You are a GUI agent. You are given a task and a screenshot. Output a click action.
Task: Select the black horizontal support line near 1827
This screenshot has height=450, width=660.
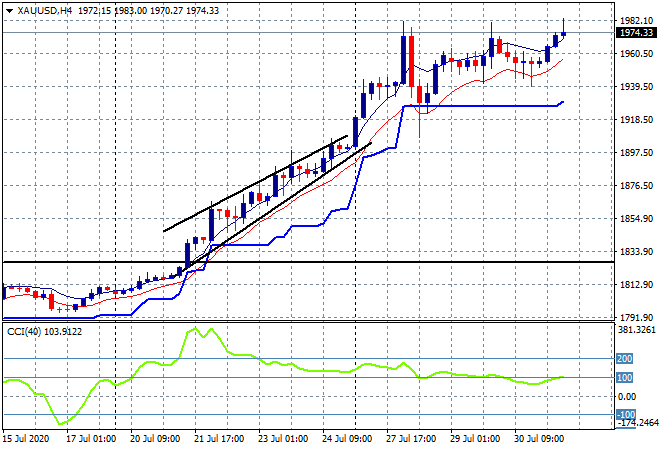coord(308,262)
